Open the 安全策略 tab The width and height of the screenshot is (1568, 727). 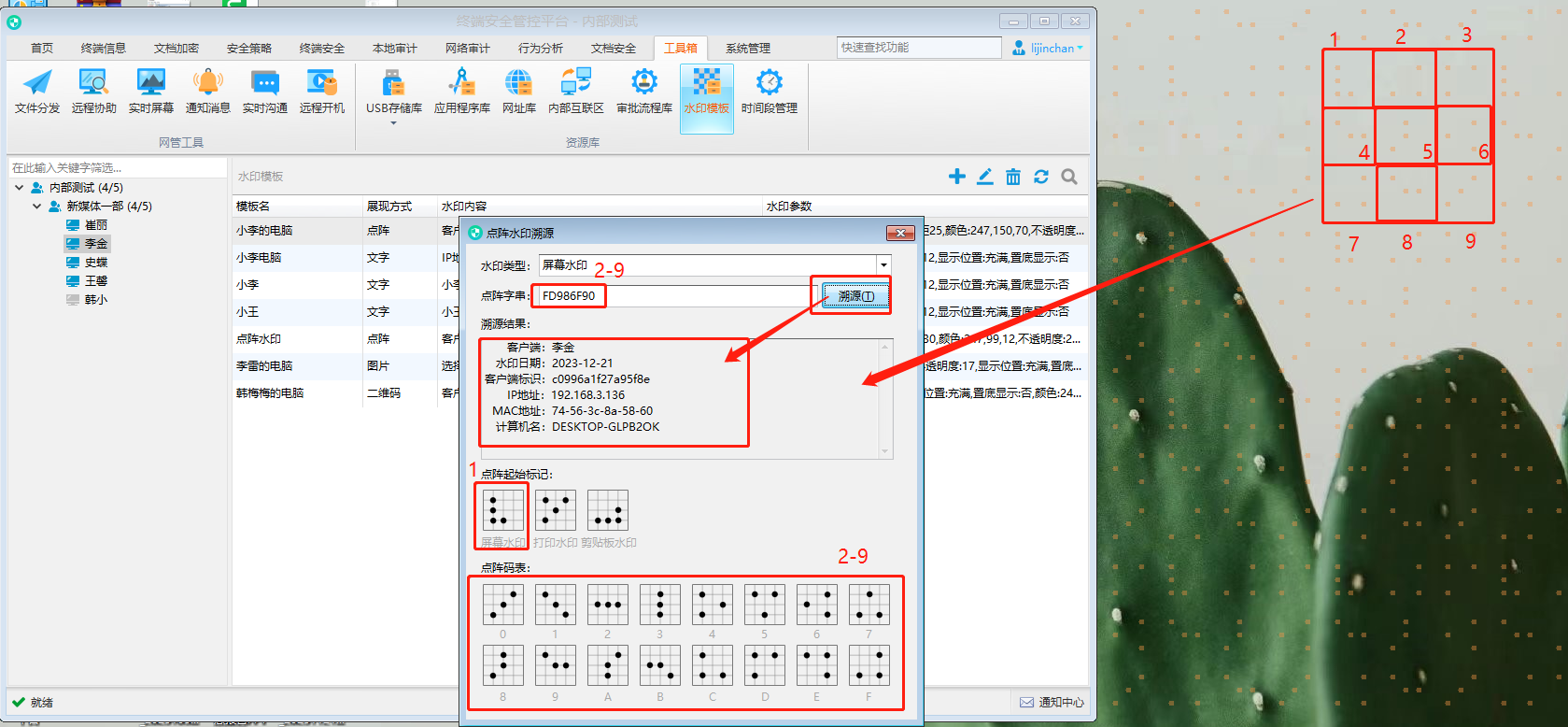[249, 49]
